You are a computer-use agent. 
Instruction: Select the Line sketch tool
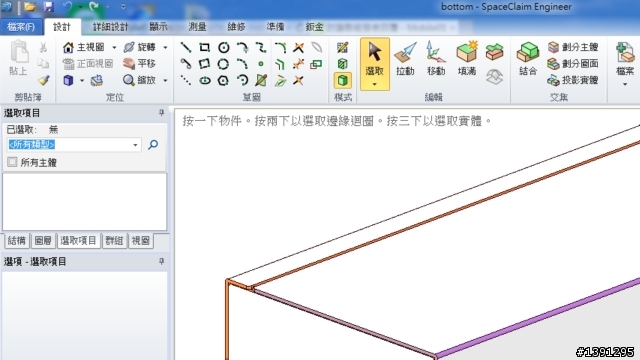(x=186, y=47)
